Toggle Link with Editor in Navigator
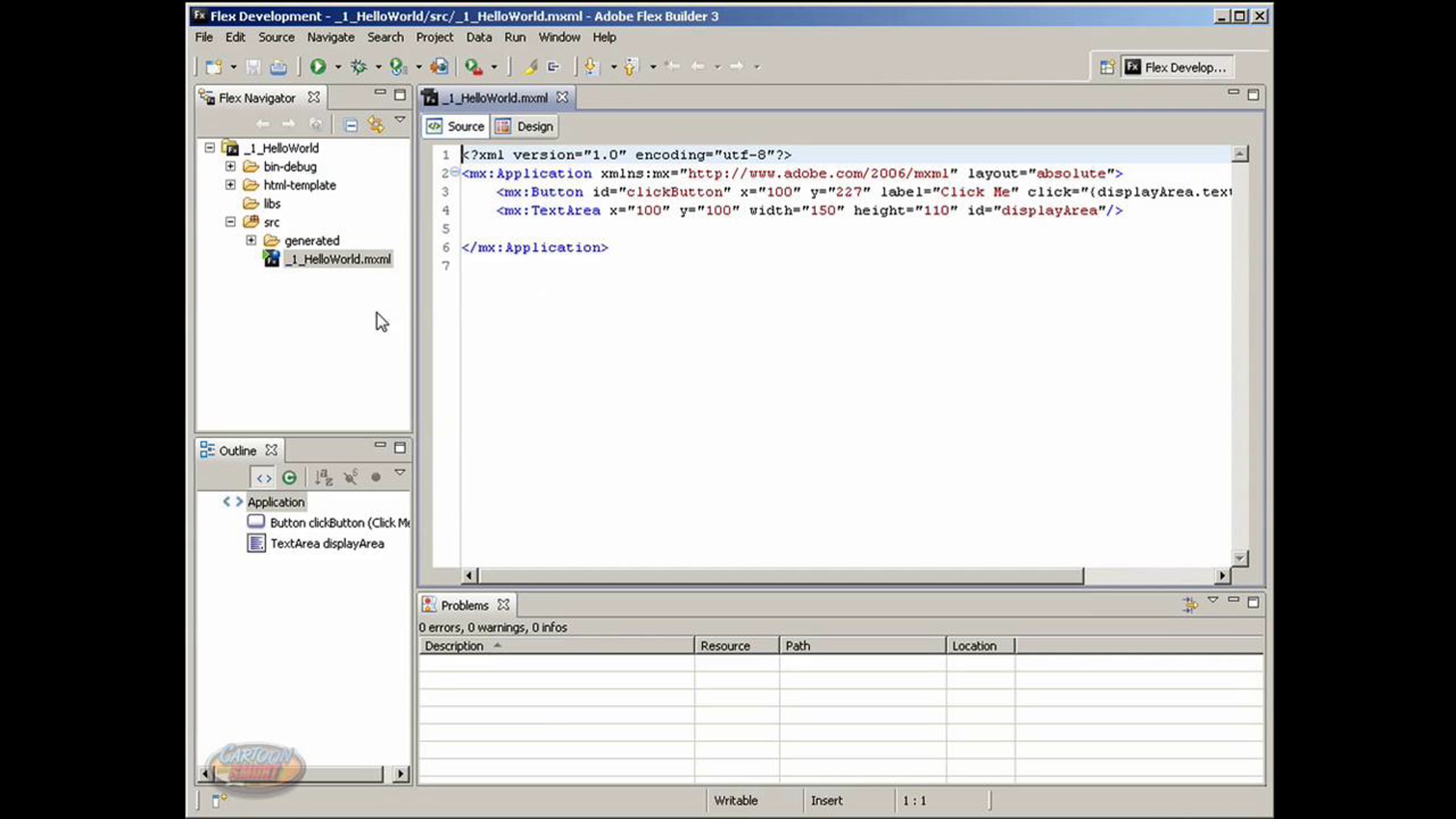 [x=376, y=125]
